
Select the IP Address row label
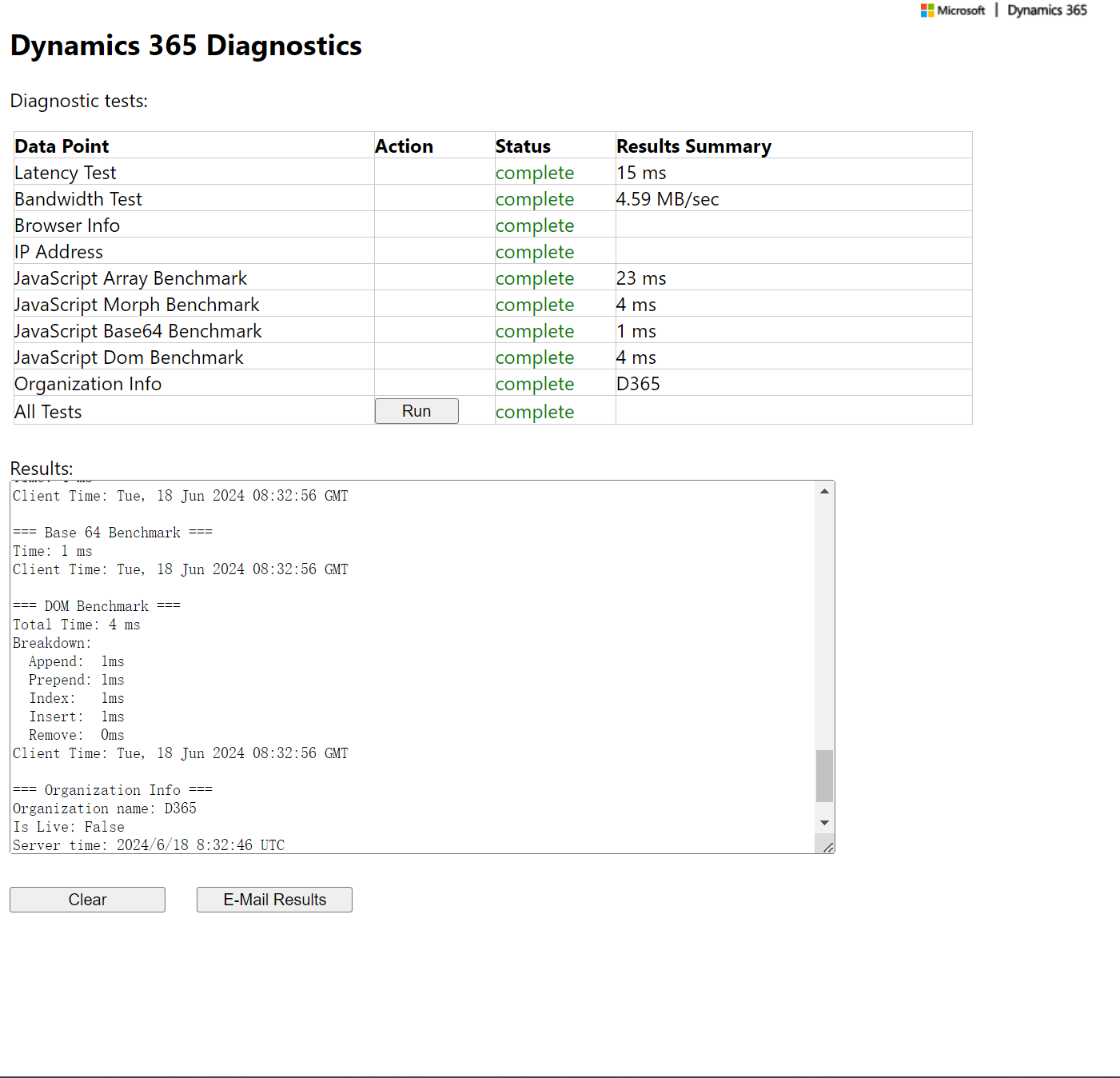59,252
